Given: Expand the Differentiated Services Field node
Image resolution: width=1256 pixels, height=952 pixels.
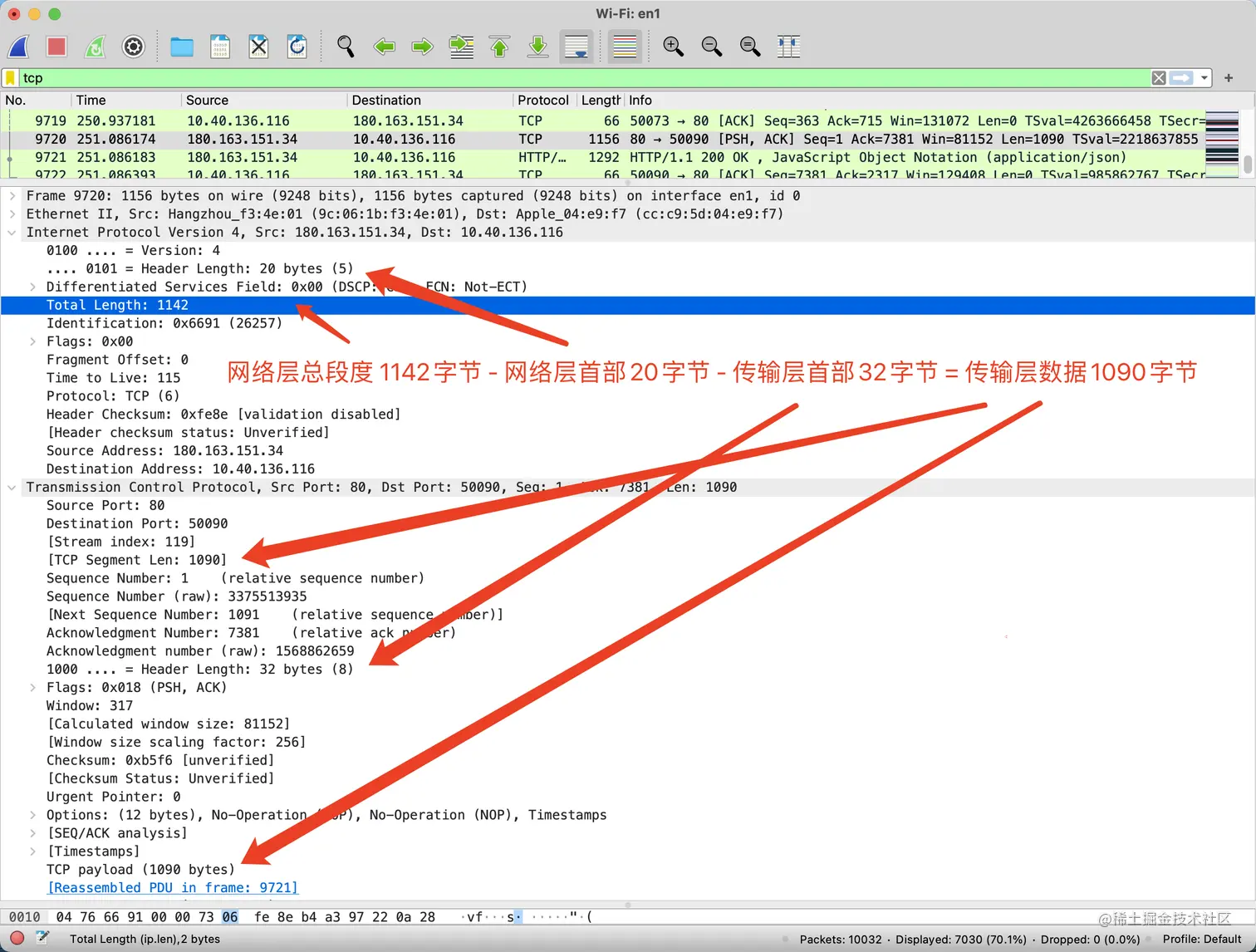Looking at the screenshot, I should 32,287.
